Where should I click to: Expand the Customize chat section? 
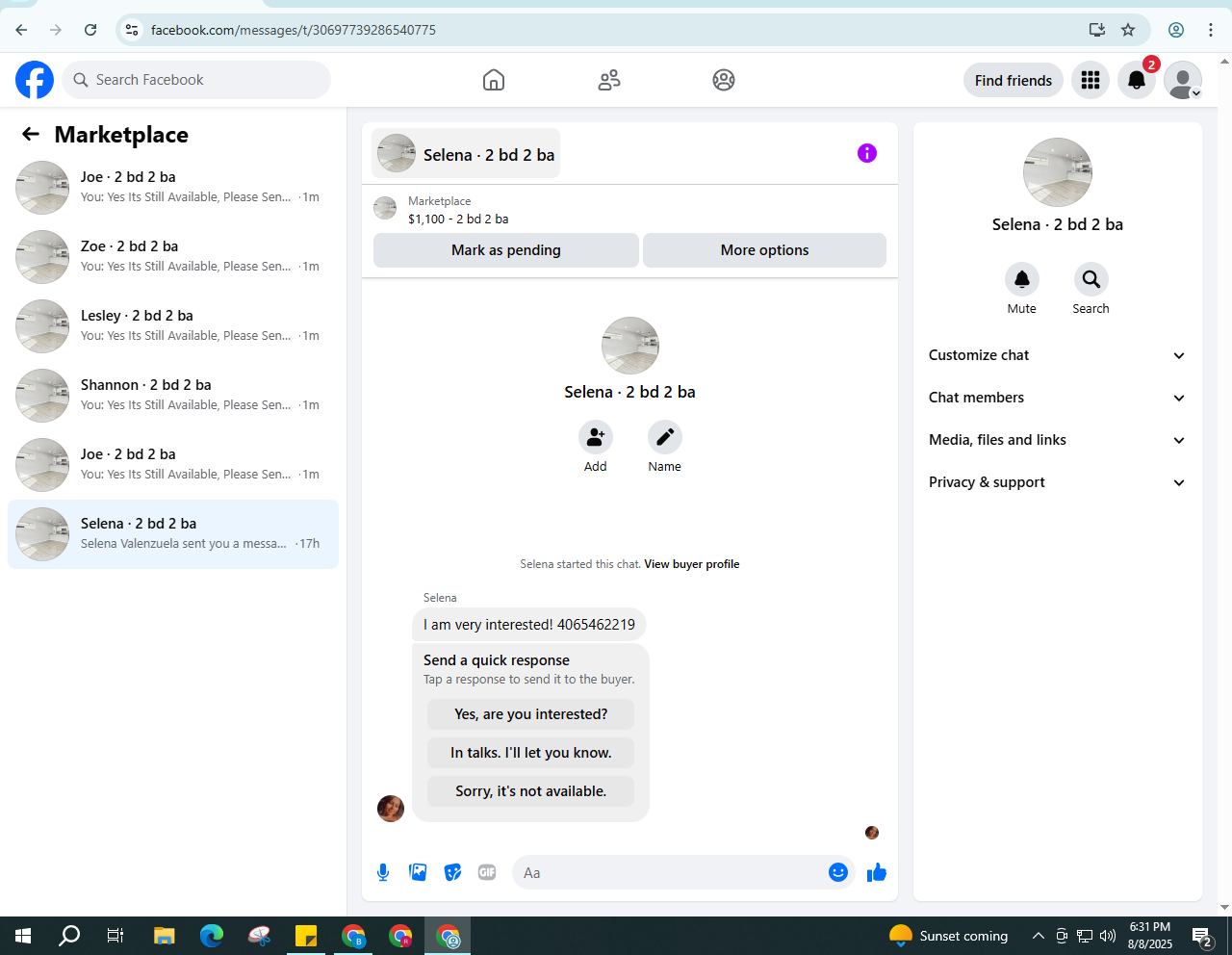click(1057, 355)
